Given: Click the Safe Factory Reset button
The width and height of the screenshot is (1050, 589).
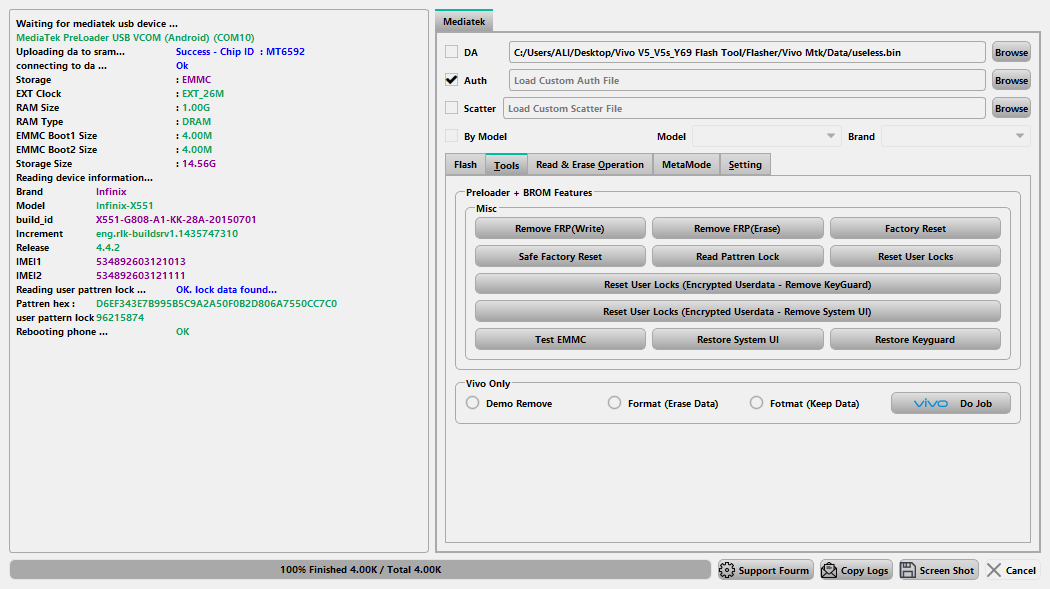Looking at the screenshot, I should (x=560, y=256).
